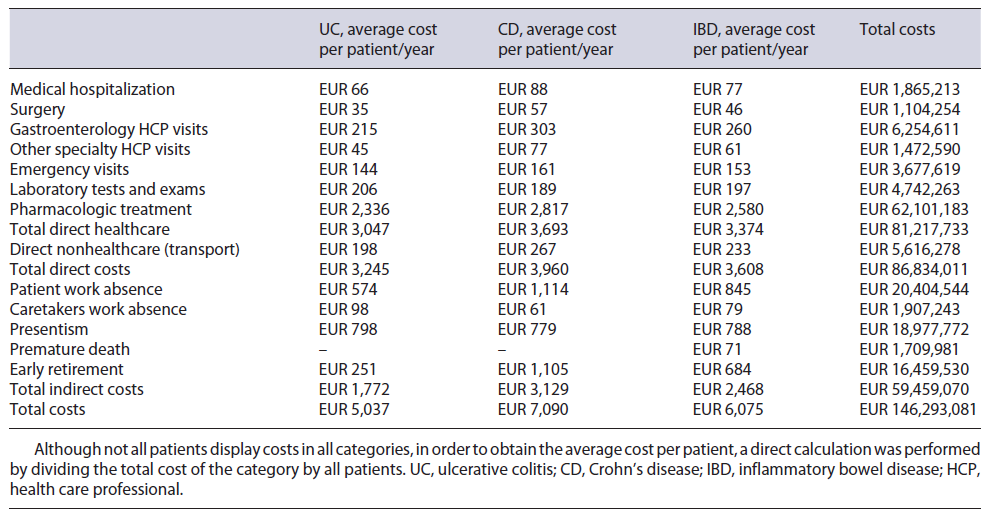Click the EUR 146,293,081 grand total cell
994x520 pixels.
tap(922, 409)
